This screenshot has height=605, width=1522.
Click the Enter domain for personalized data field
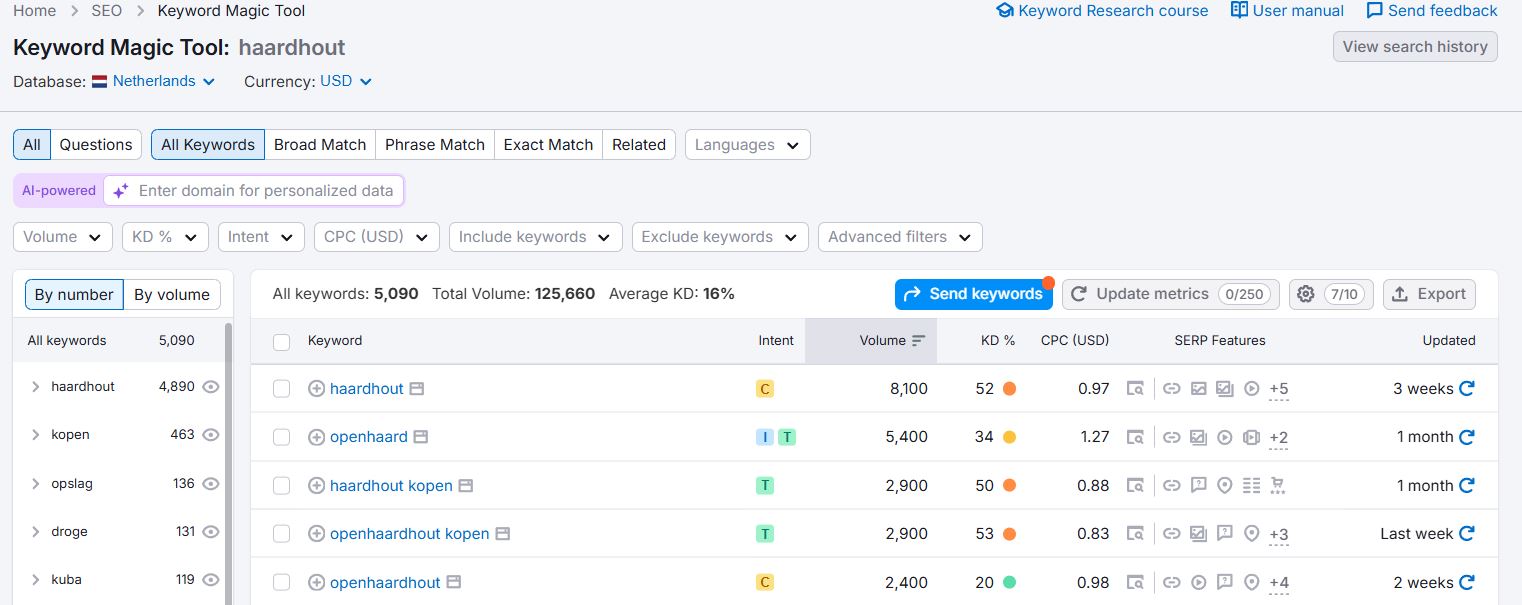click(265, 190)
